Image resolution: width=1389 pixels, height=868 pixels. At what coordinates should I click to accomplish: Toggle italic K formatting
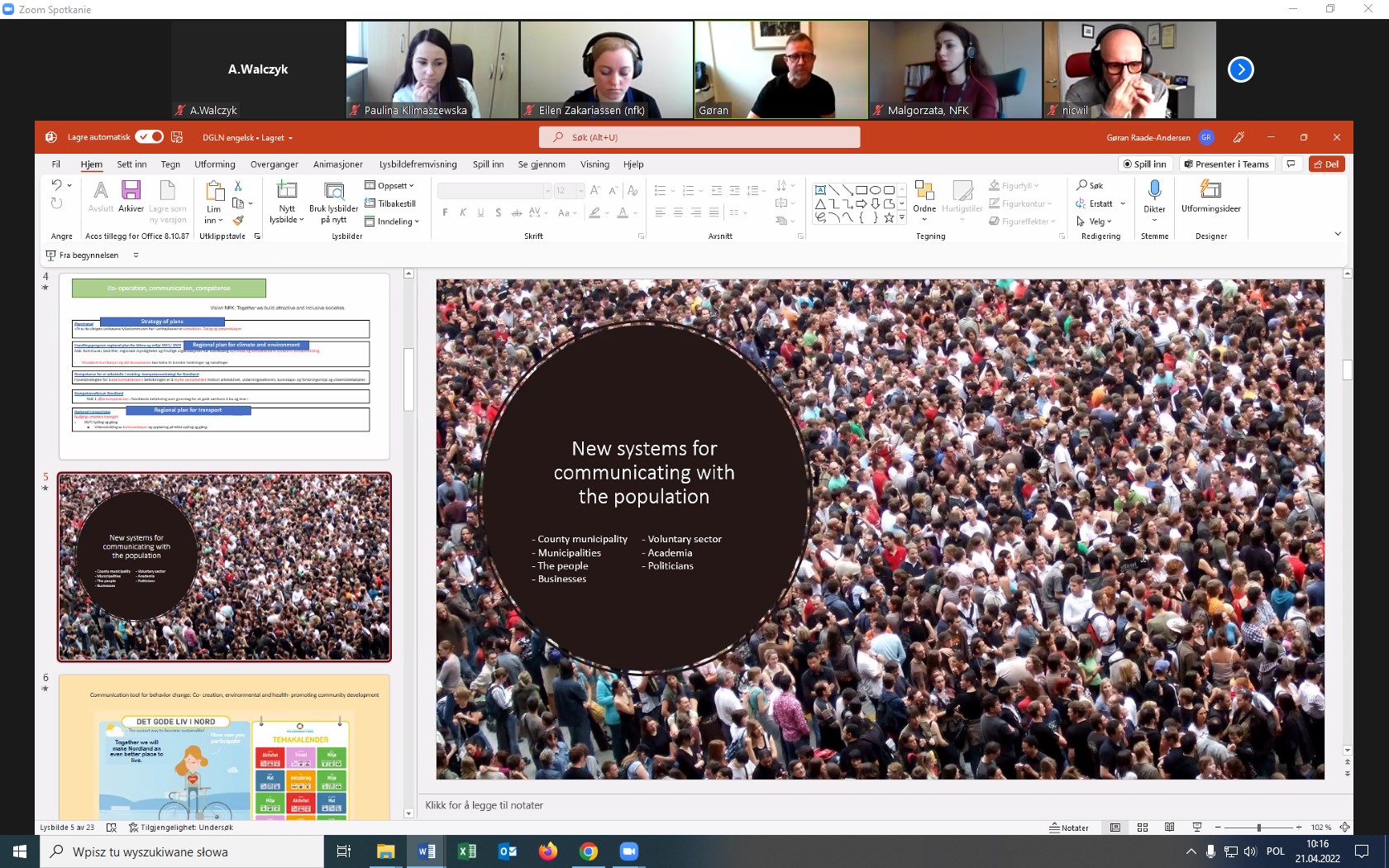coord(463,212)
